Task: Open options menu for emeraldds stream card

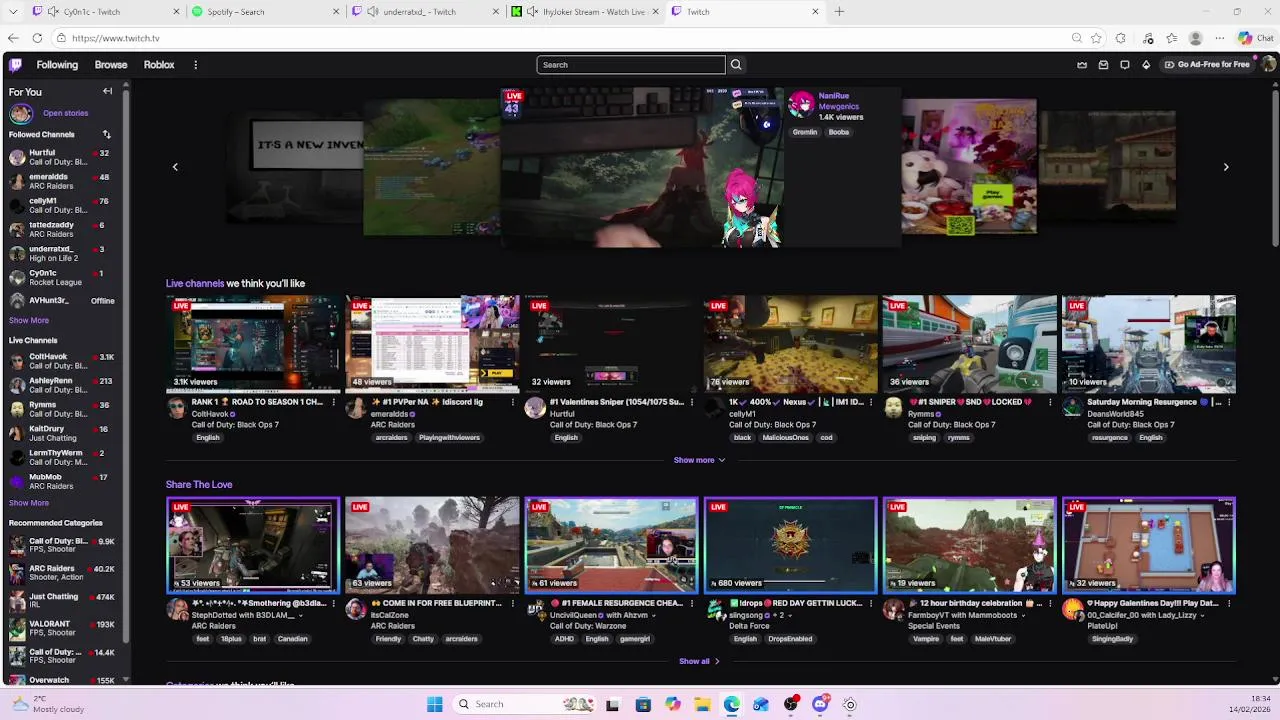Action: (513, 402)
